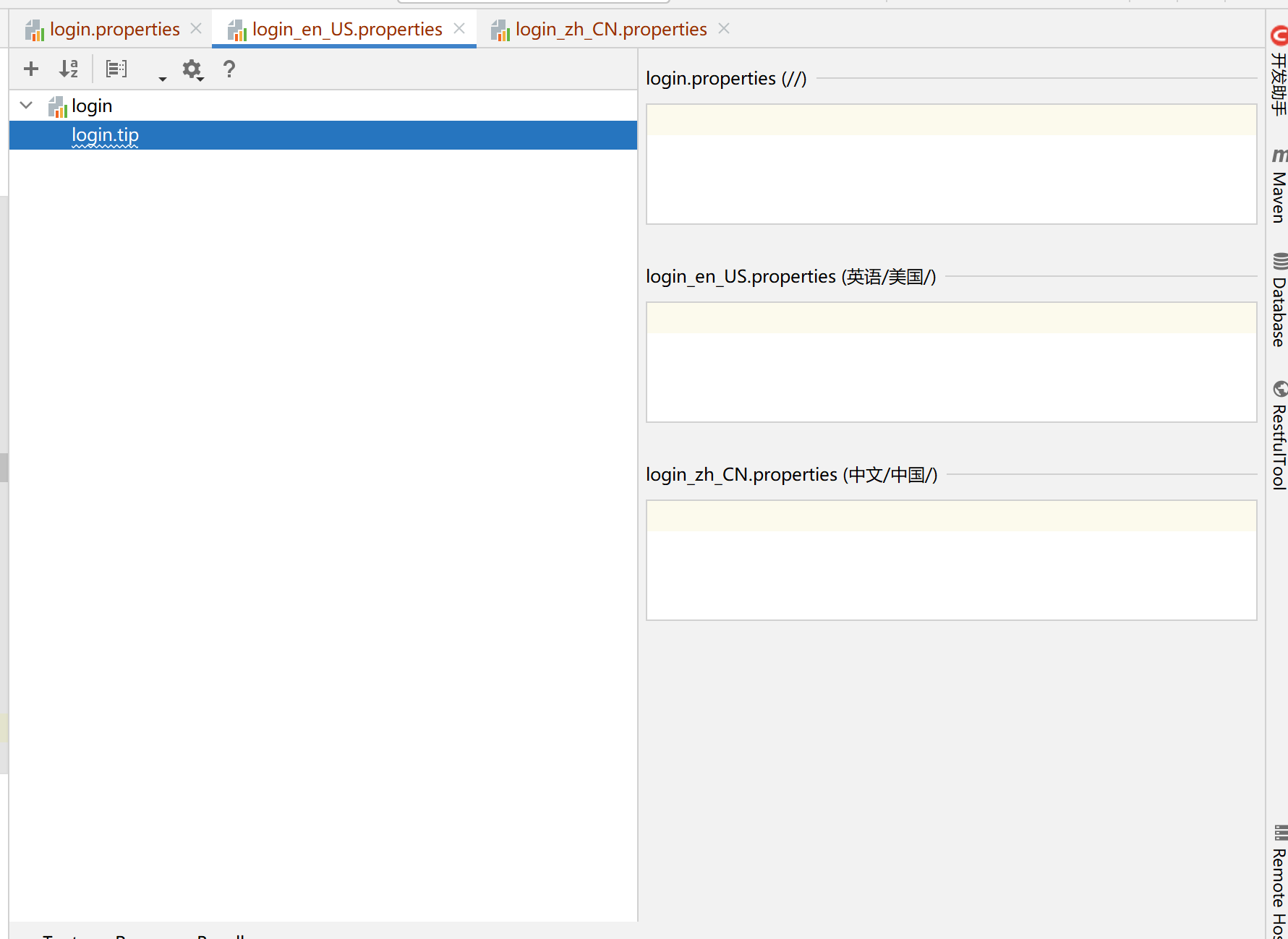The width and height of the screenshot is (1288, 939).
Task: Click the login.properties default value field
Action: (x=951, y=164)
